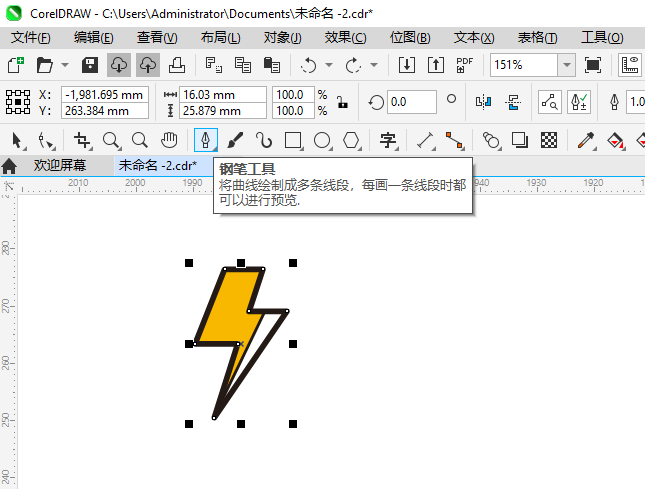
Task: Copy the selected object
Action: point(243,65)
